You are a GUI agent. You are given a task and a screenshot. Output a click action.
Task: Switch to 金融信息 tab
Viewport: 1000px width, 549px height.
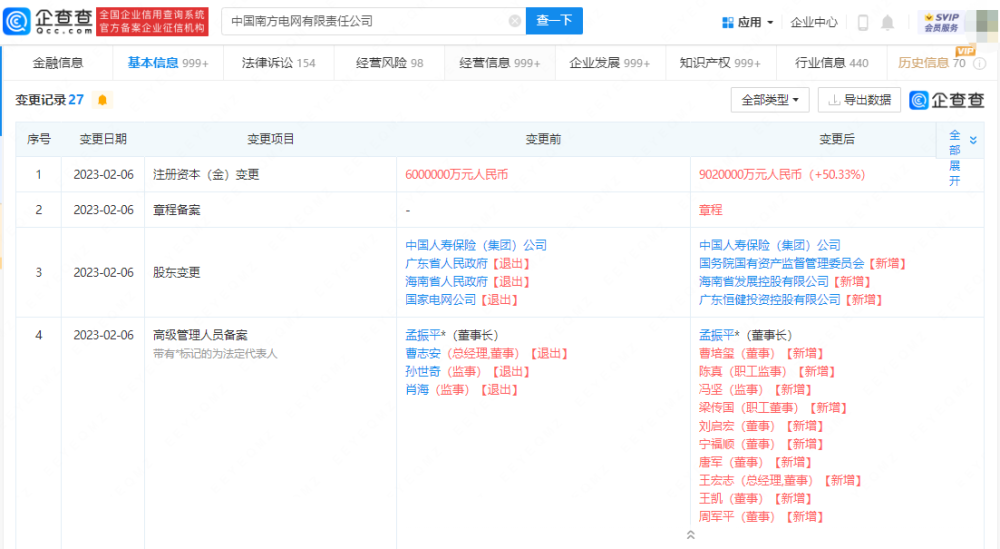pos(57,62)
